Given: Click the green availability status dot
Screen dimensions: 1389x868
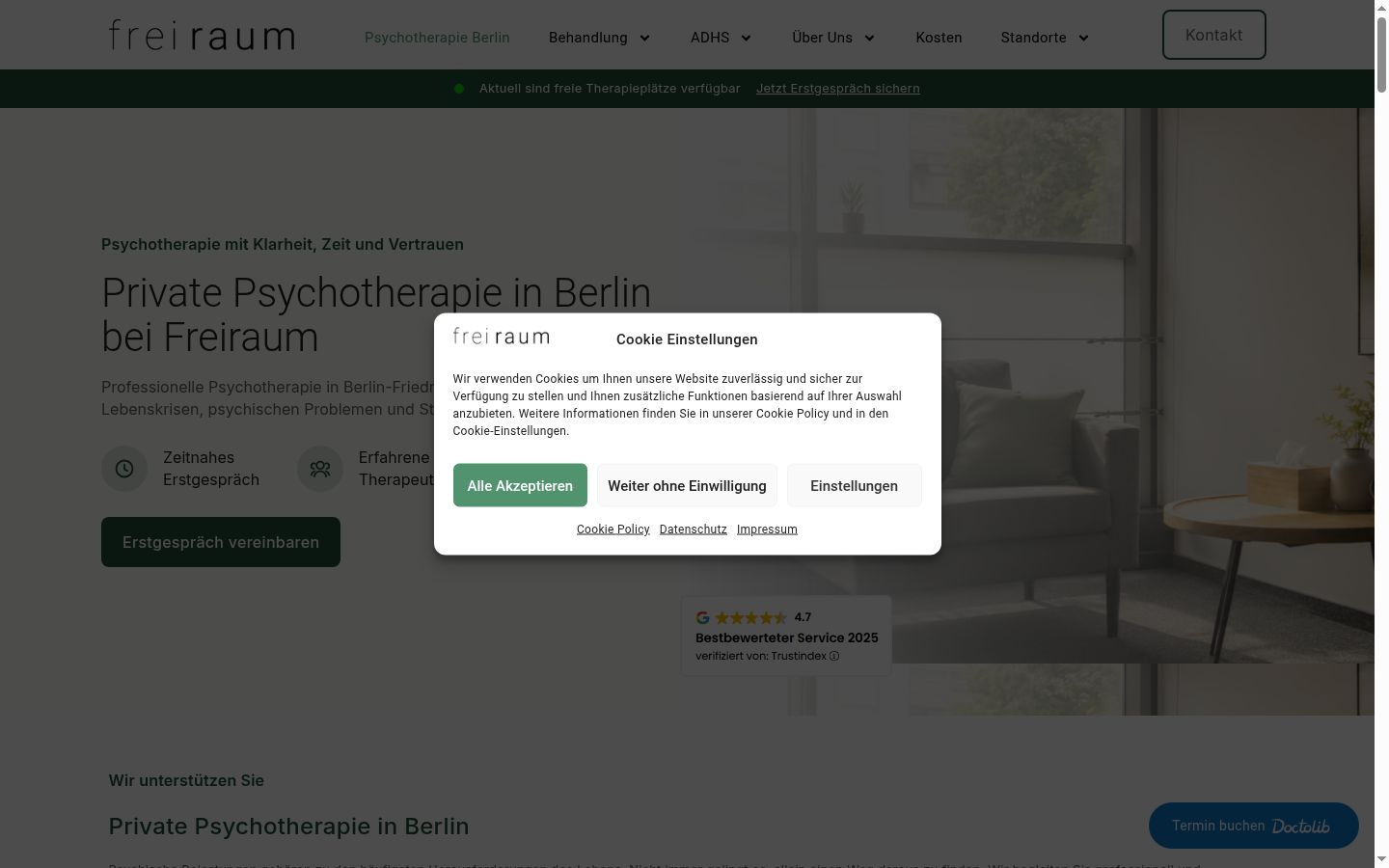Looking at the screenshot, I should [459, 89].
